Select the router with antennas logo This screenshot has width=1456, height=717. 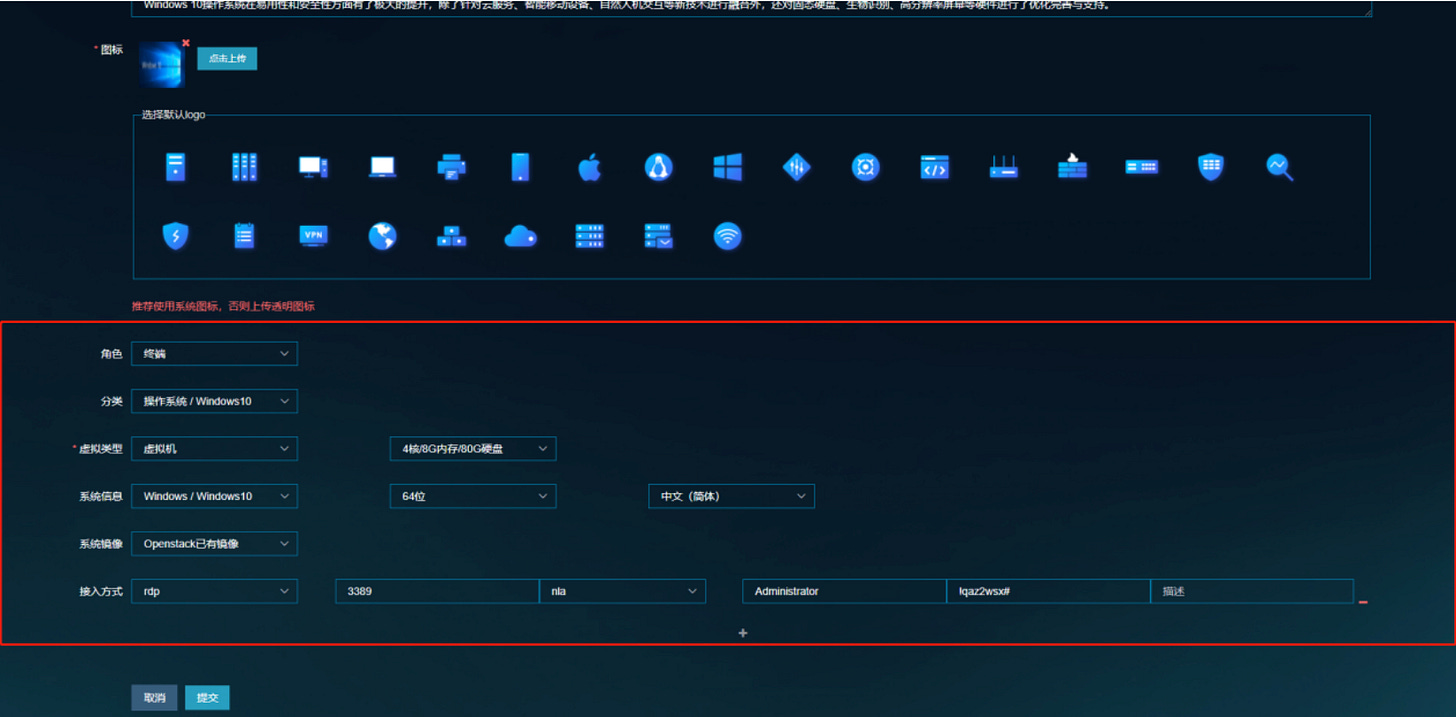click(x=1004, y=167)
